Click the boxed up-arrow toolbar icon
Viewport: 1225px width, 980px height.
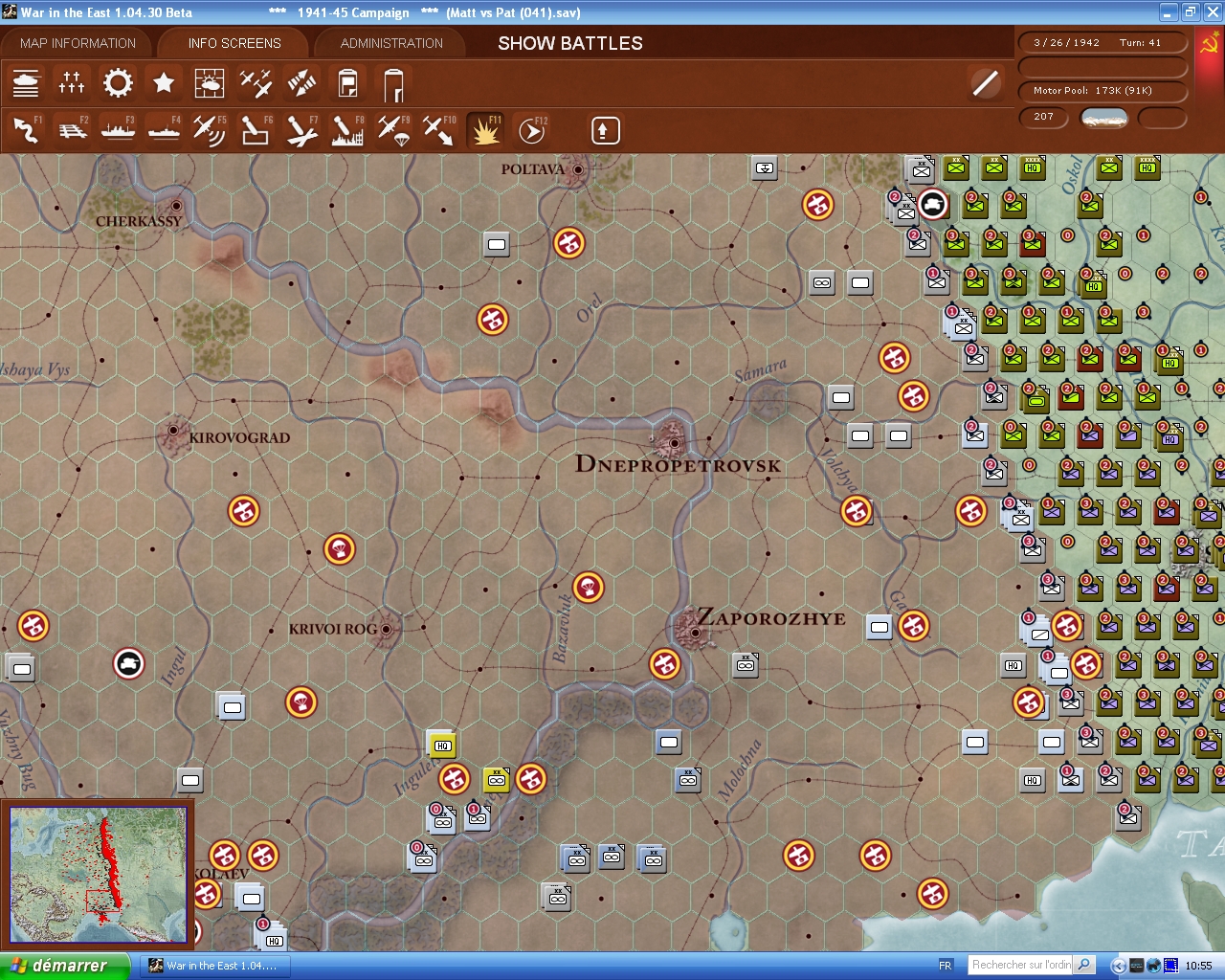coord(605,130)
